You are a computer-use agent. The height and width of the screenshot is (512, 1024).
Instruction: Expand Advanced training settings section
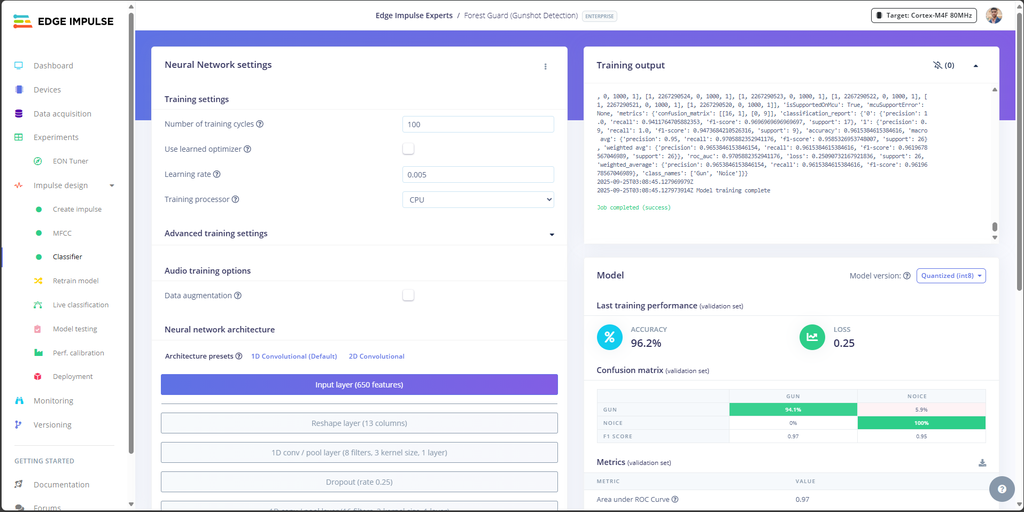[359, 234]
